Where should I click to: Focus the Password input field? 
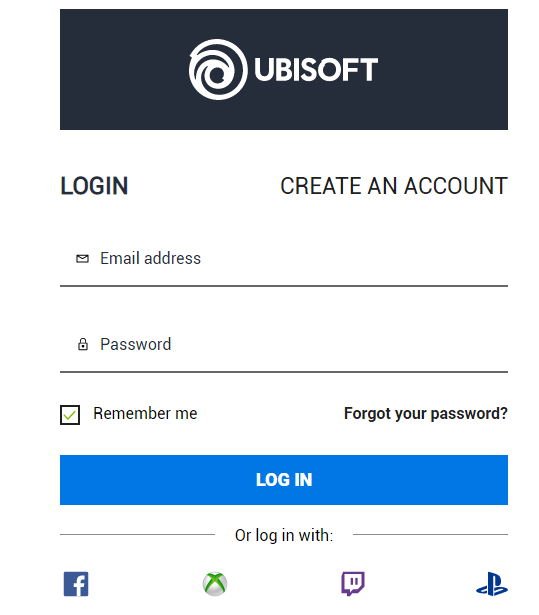click(284, 344)
